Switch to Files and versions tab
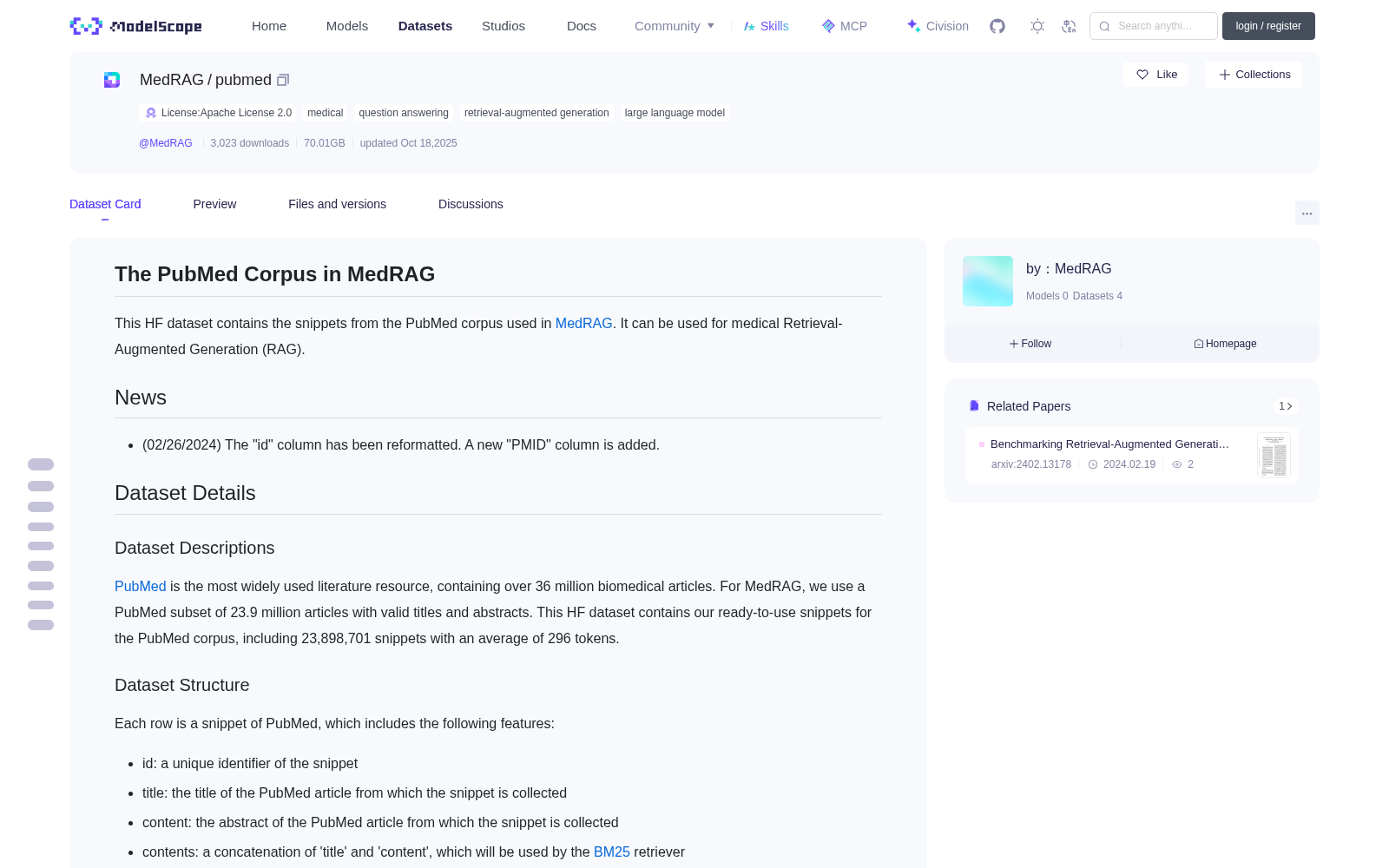Viewport: 1389px width, 868px height. (337, 204)
